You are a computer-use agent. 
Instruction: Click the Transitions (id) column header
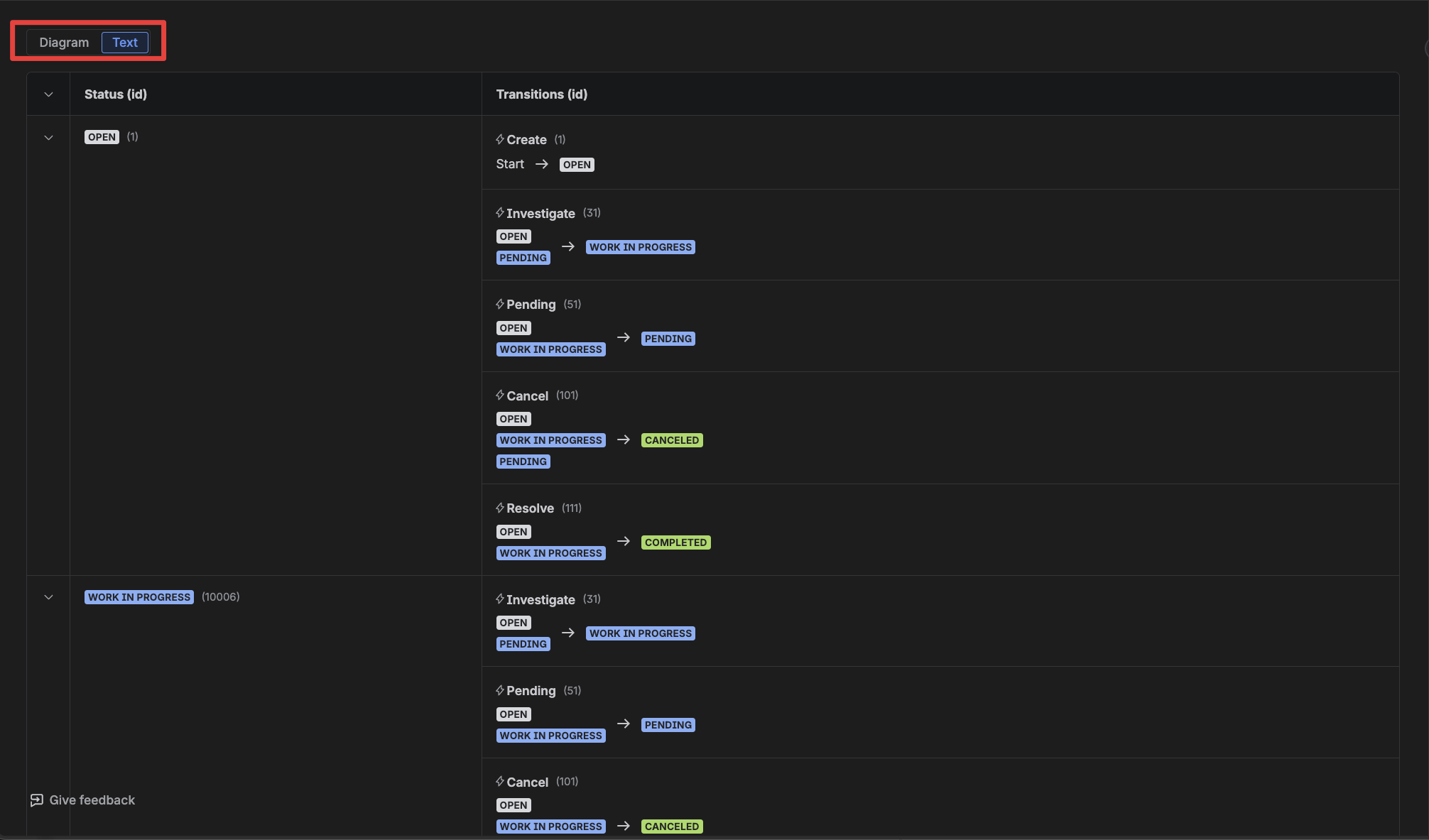coord(541,94)
